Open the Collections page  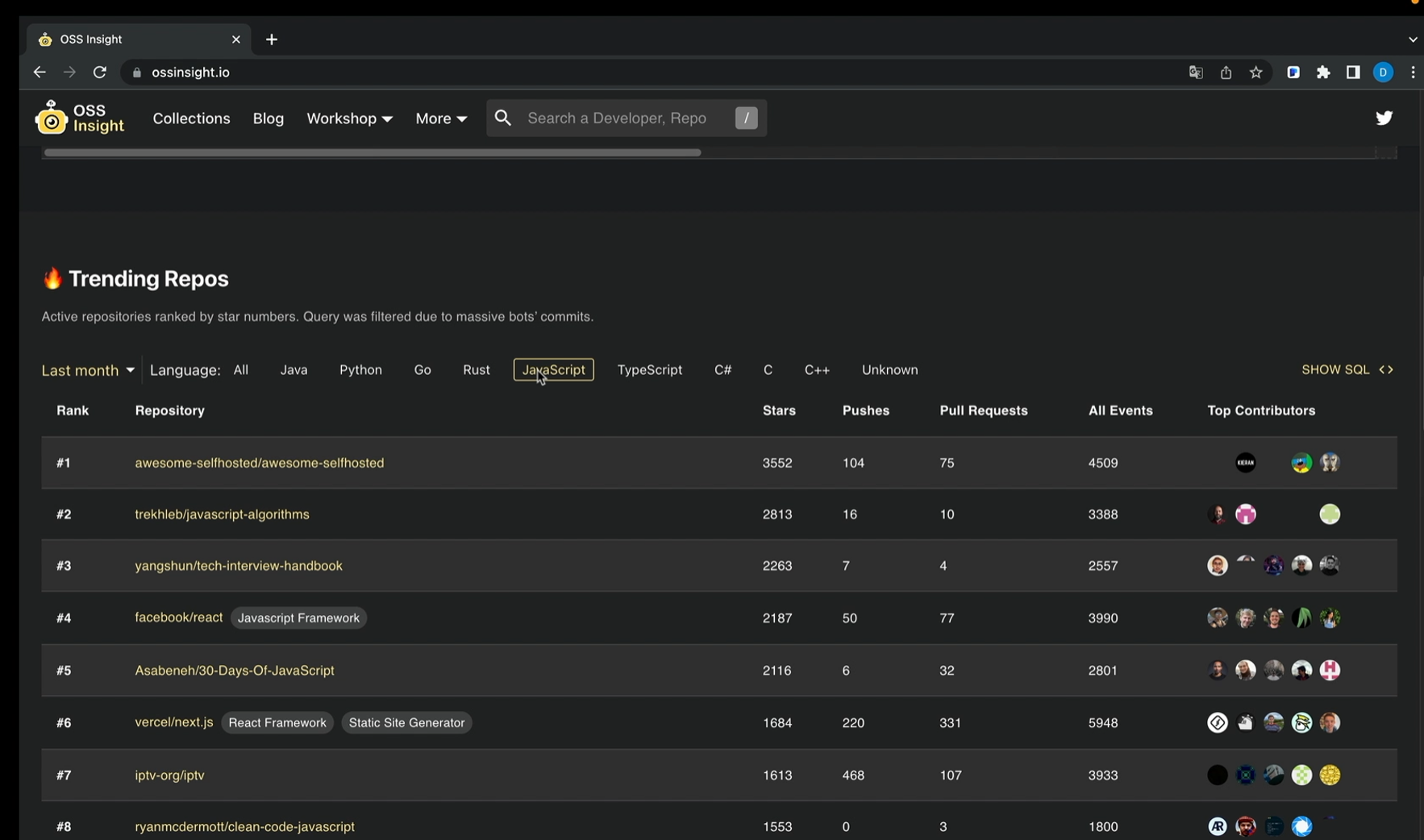coord(191,119)
